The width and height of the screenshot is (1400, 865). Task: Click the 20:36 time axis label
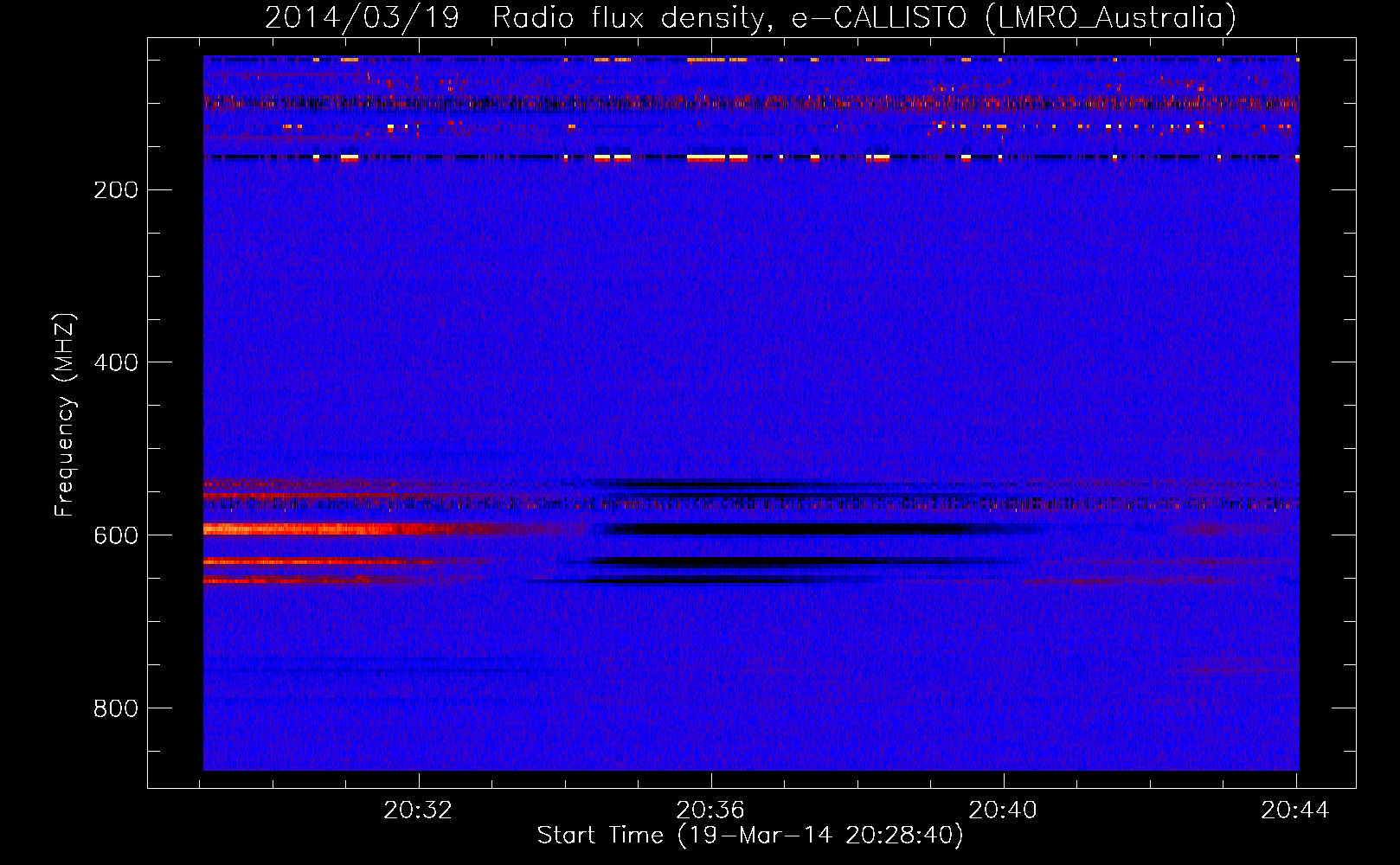pyautogui.click(x=710, y=811)
